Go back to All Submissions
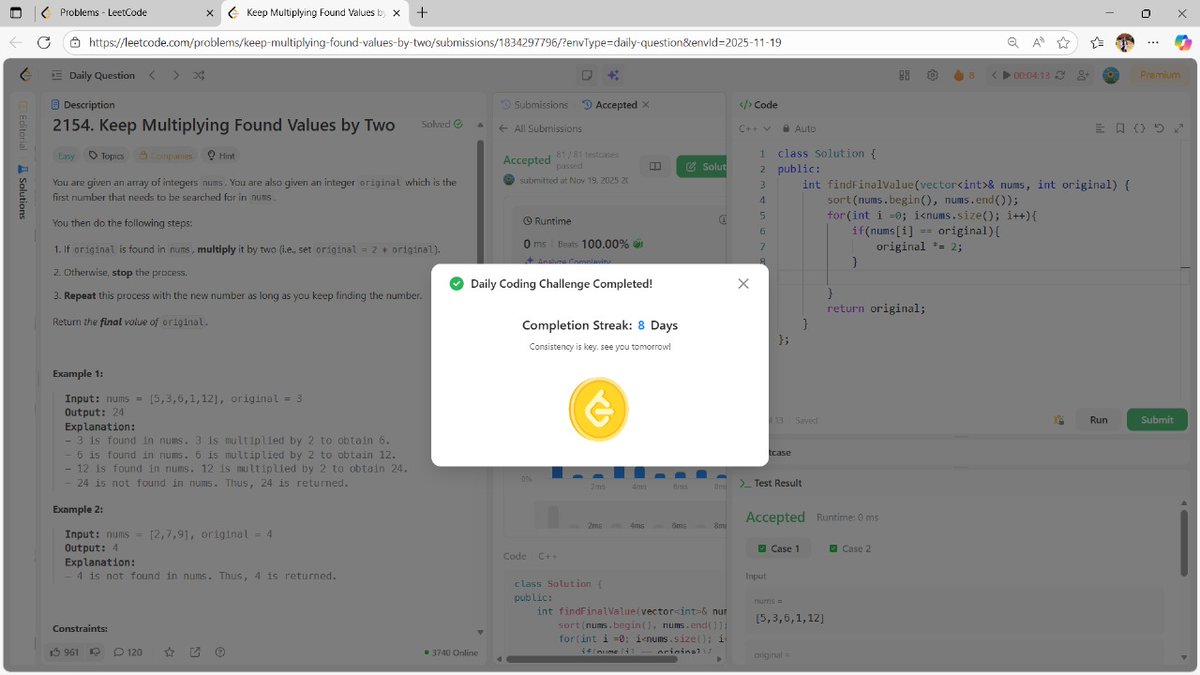 (x=541, y=128)
